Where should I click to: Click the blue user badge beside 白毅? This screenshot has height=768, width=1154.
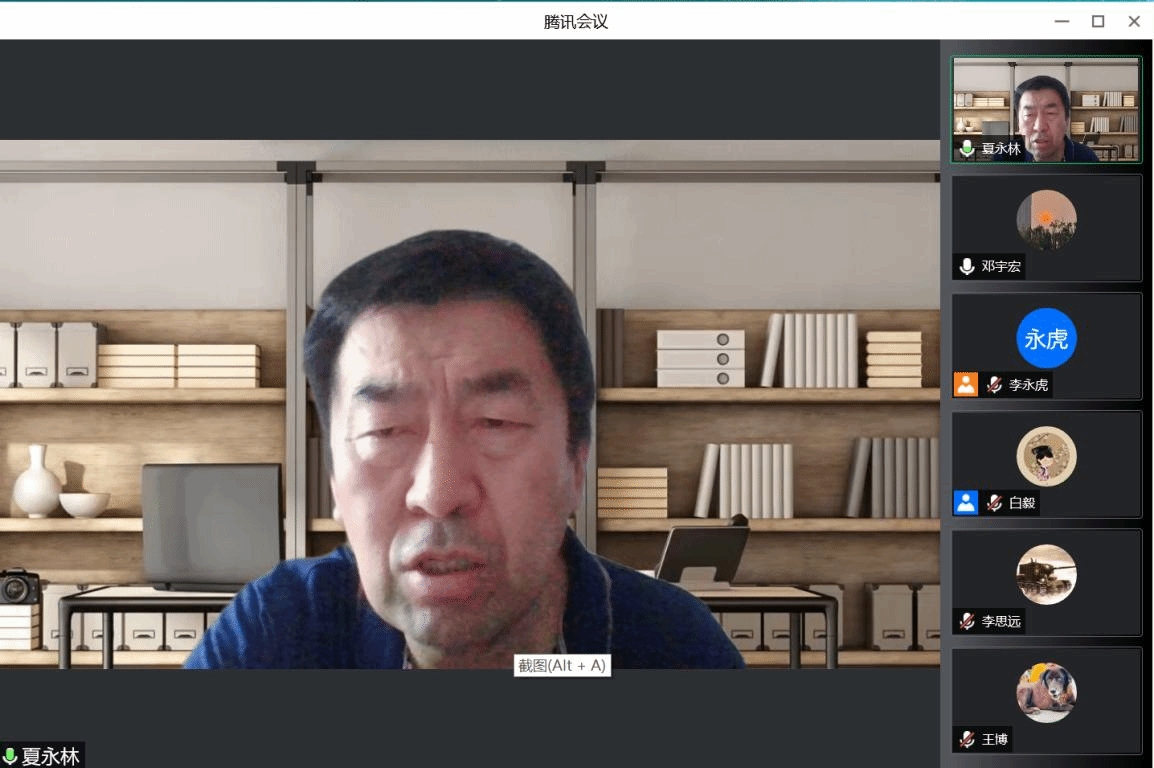tap(965, 503)
